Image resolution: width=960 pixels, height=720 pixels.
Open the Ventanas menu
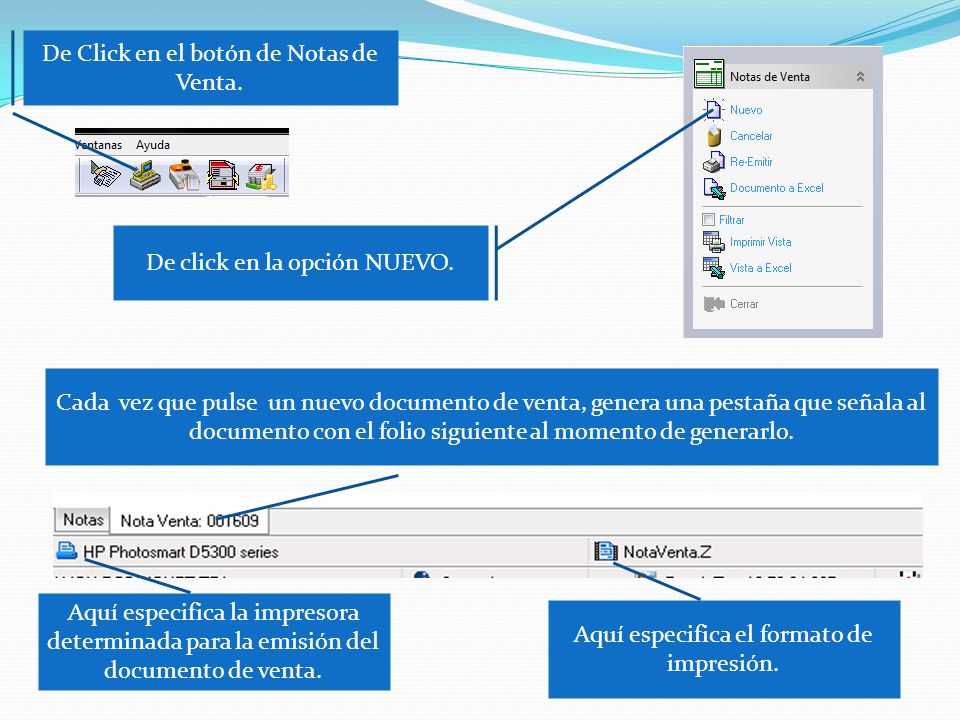[x=99, y=145]
